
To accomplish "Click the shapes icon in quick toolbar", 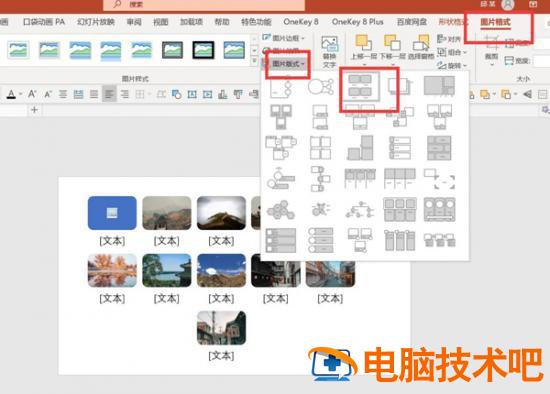I will tap(176, 94).
